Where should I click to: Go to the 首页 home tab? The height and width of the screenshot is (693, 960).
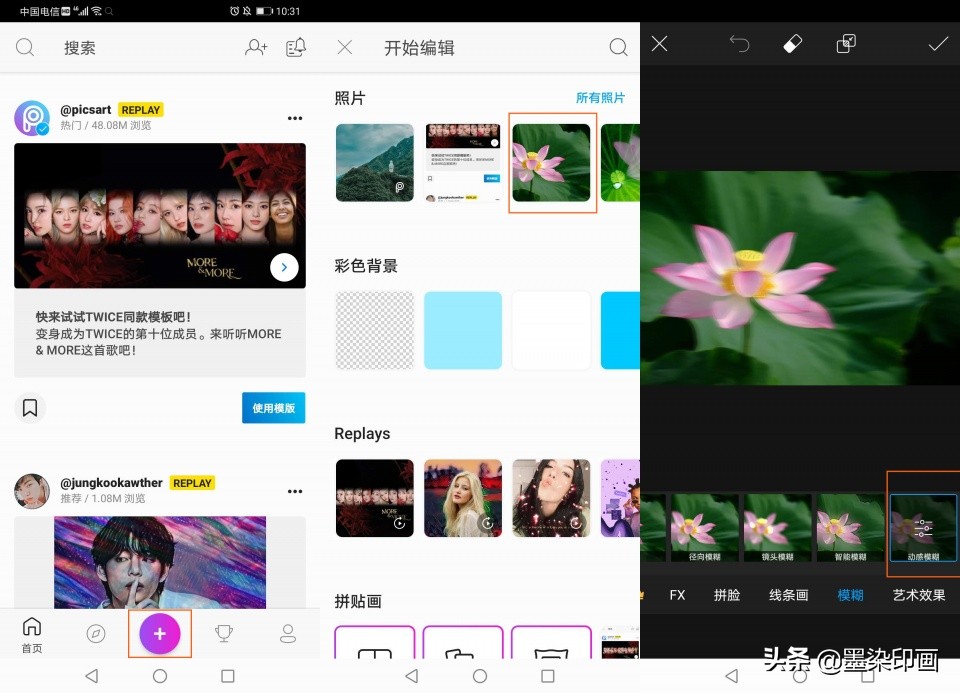click(32, 635)
